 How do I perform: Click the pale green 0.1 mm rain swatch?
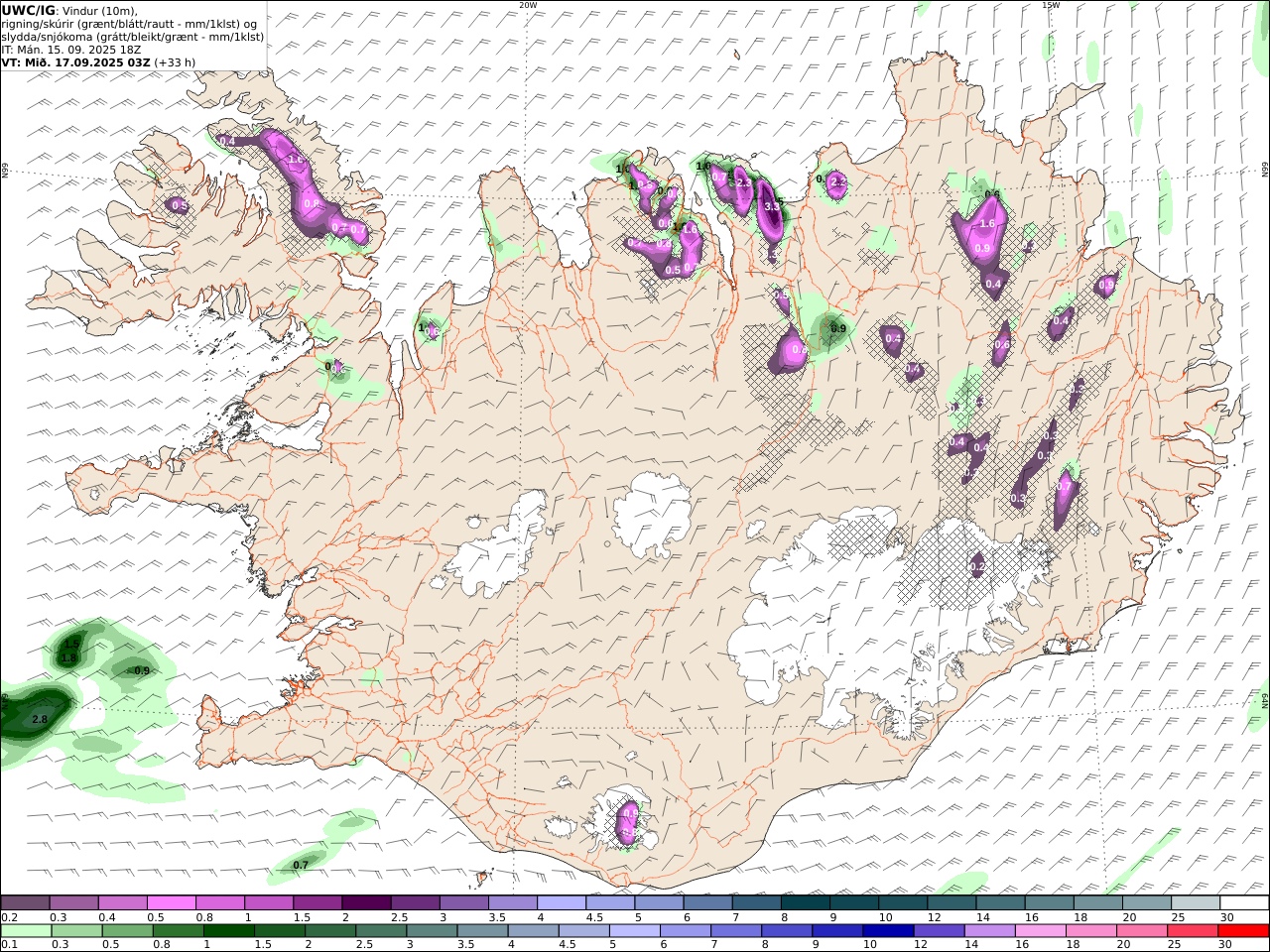(x=26, y=931)
